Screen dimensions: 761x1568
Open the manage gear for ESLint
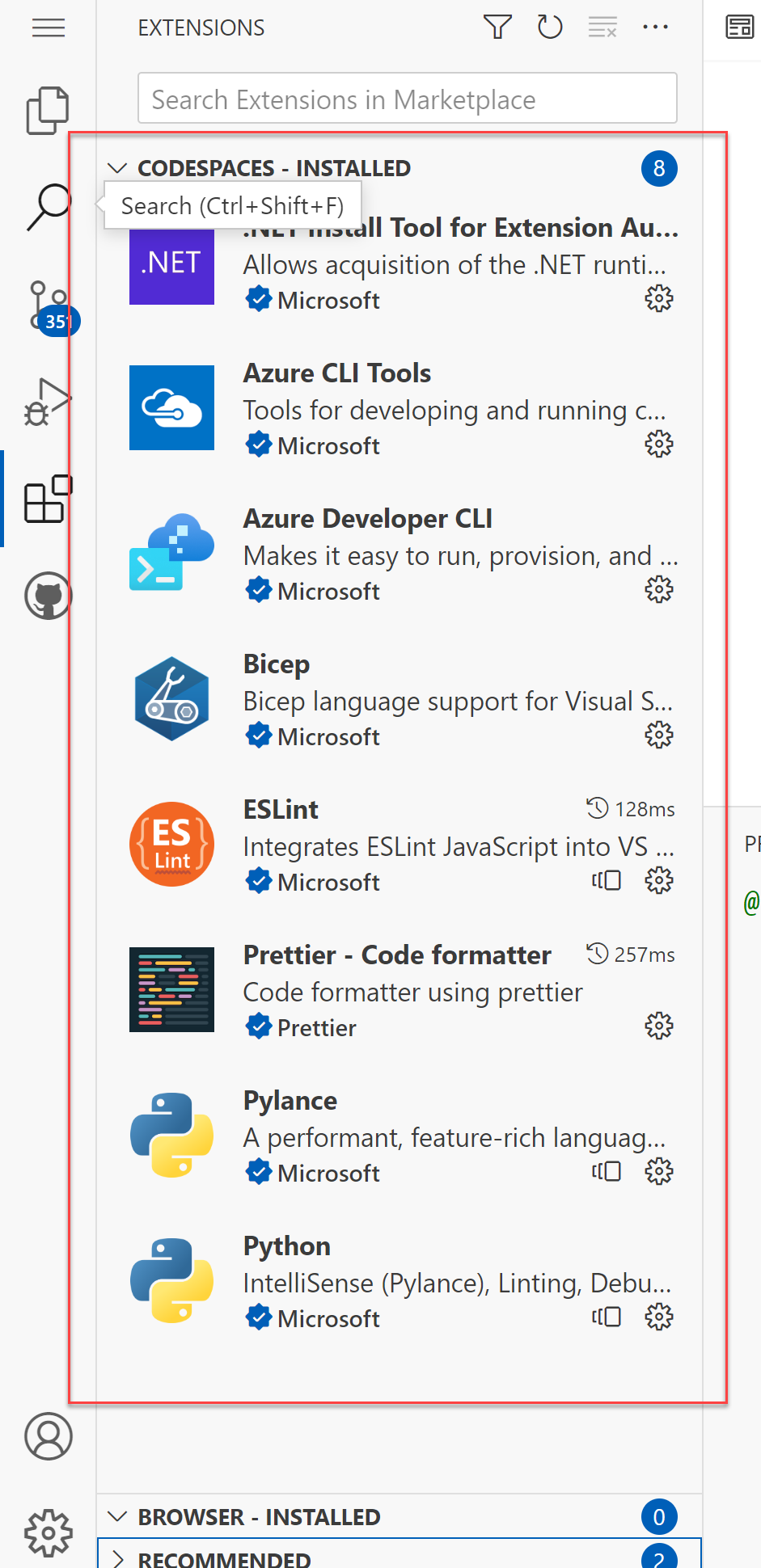coord(658,880)
